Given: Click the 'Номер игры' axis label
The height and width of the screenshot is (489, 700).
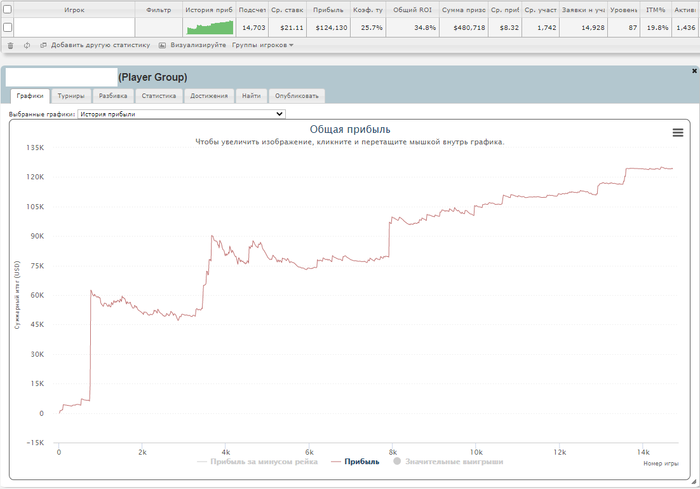Looking at the screenshot, I should point(661,464).
